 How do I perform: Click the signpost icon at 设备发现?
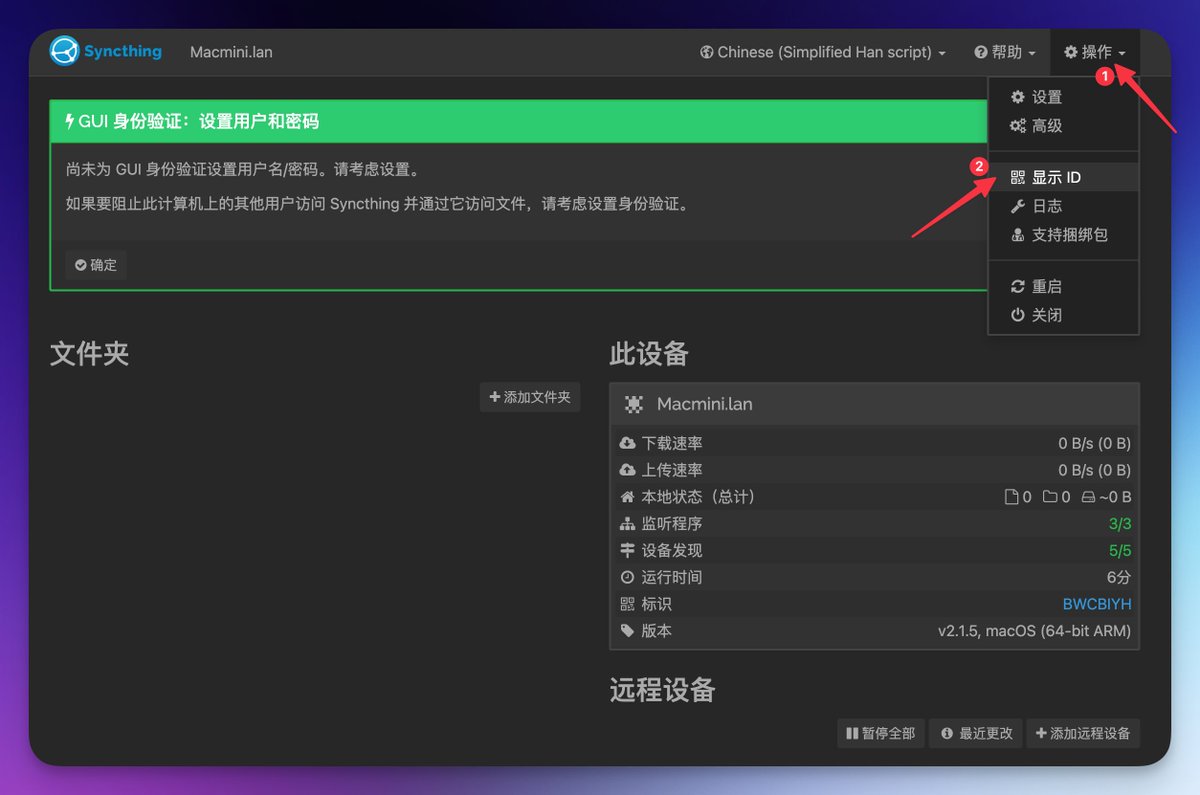point(628,550)
